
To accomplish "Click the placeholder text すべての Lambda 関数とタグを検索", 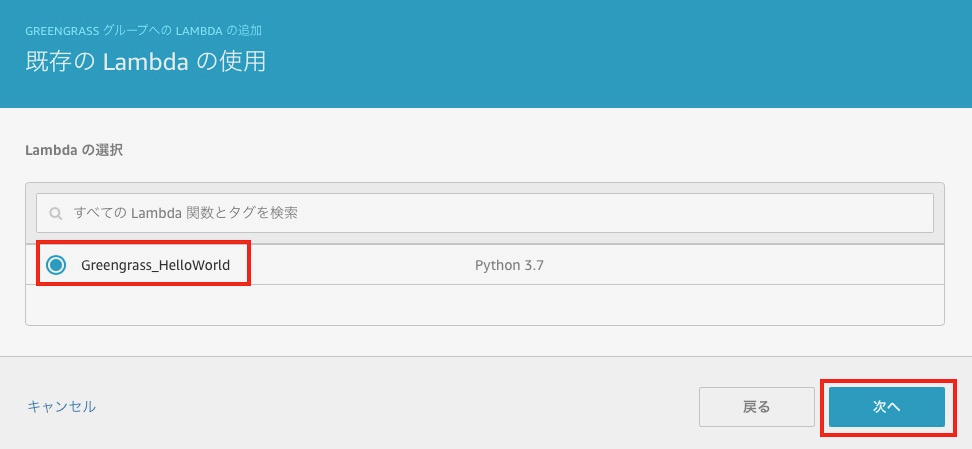I will (186, 213).
